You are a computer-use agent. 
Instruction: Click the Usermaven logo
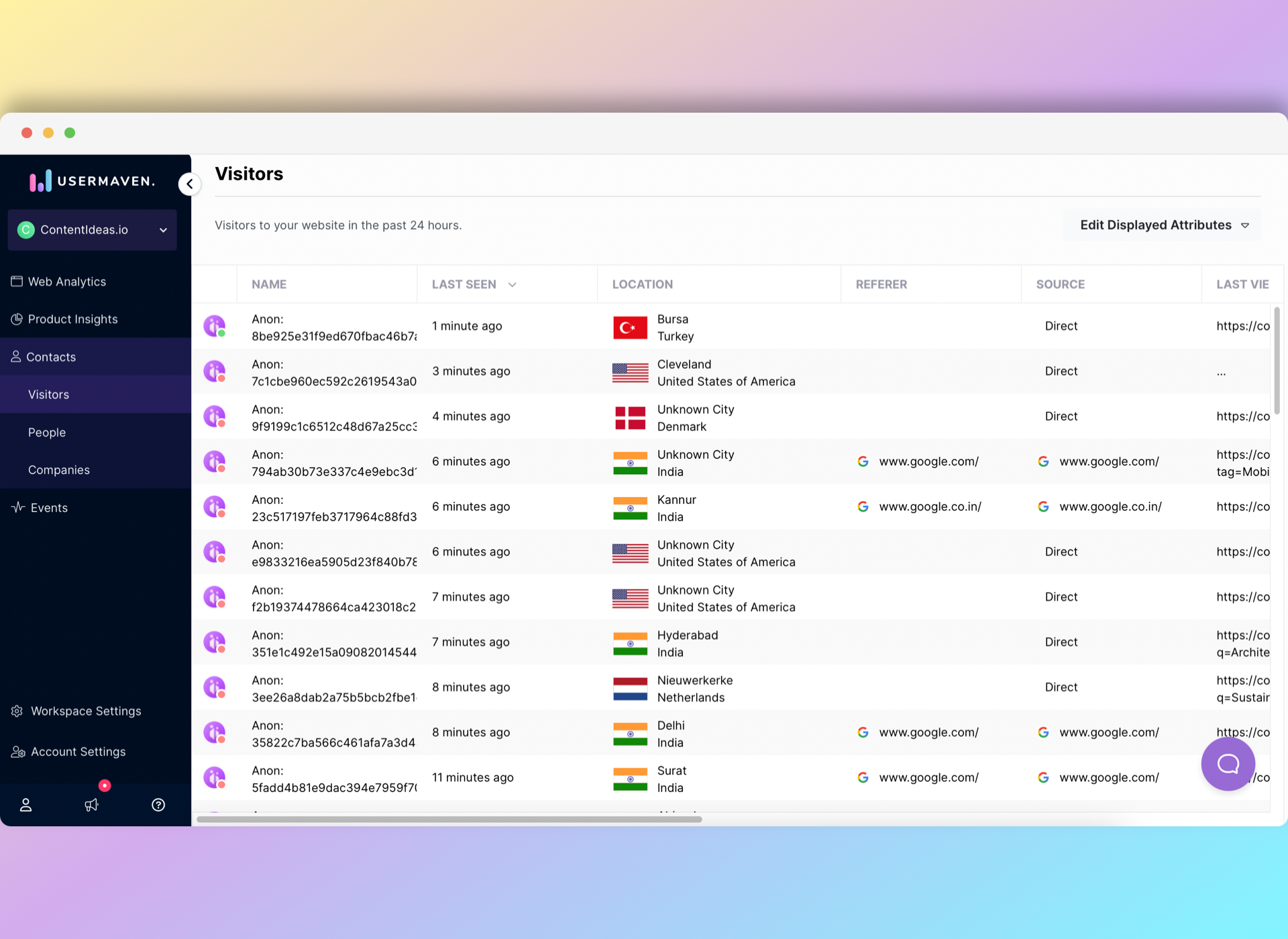tap(93, 181)
